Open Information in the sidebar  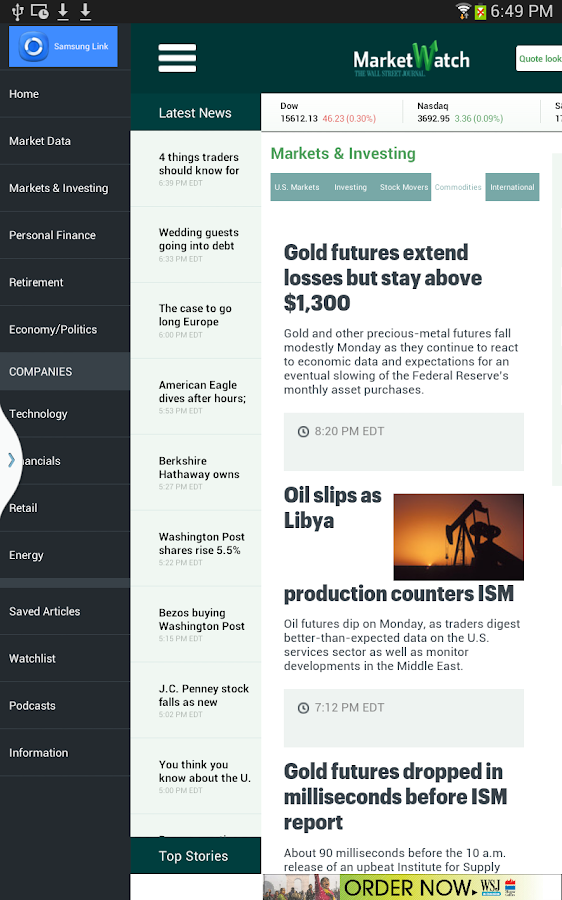[x=65, y=752]
